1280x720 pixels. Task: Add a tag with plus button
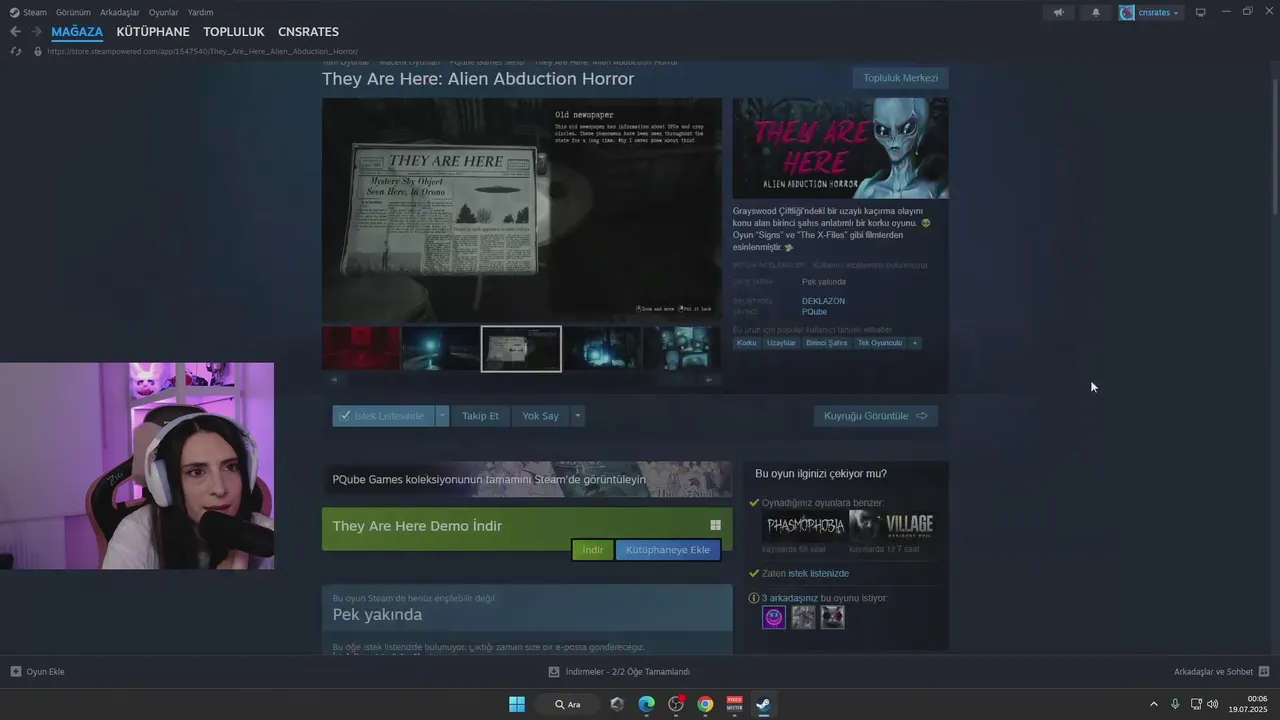point(914,343)
